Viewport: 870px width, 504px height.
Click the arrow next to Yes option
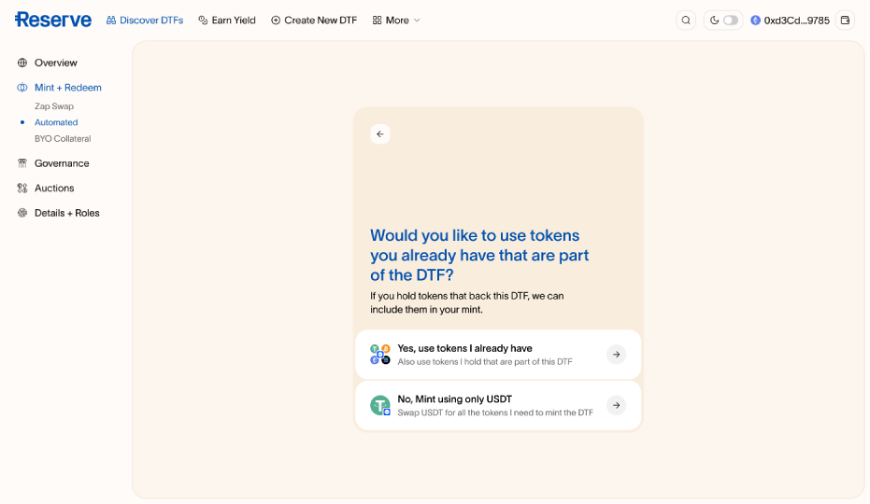[x=617, y=354]
